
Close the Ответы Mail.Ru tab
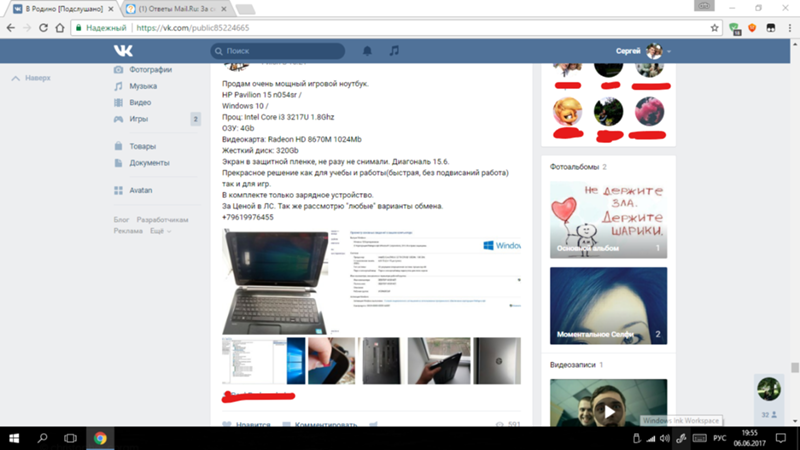(223, 9)
